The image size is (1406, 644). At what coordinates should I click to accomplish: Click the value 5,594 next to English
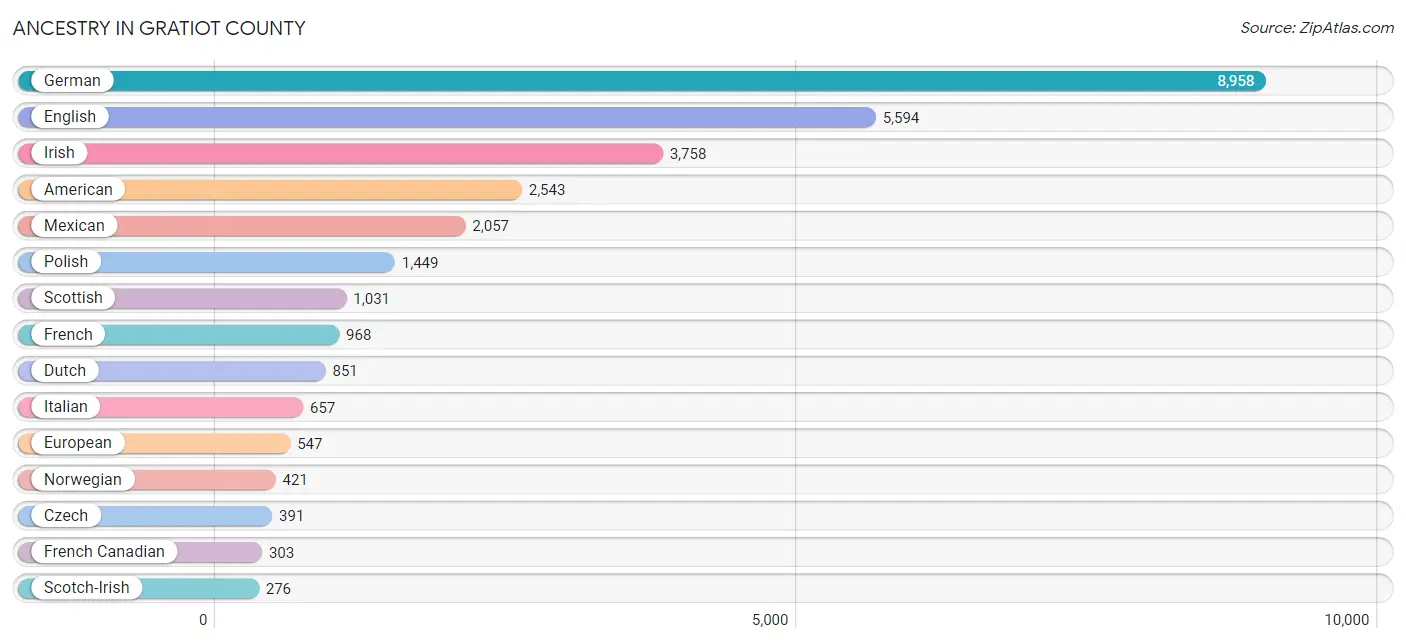pos(901,118)
